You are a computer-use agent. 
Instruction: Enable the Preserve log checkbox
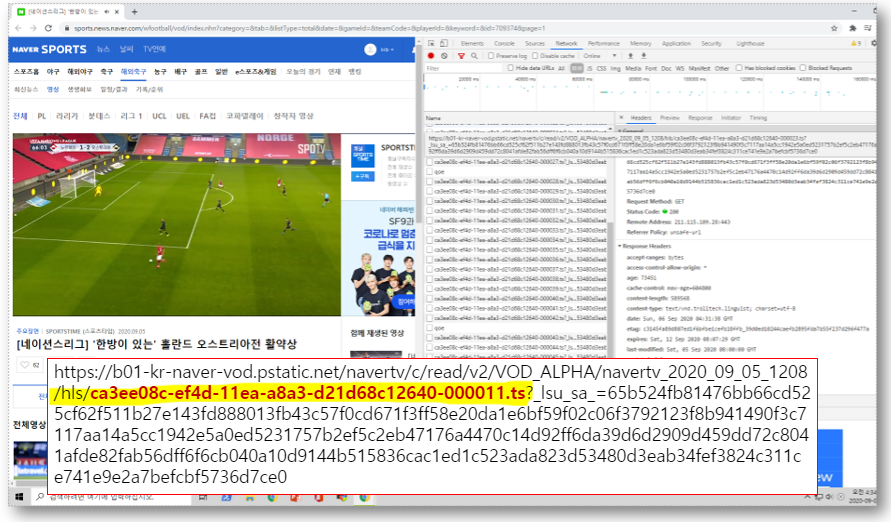tap(491, 56)
